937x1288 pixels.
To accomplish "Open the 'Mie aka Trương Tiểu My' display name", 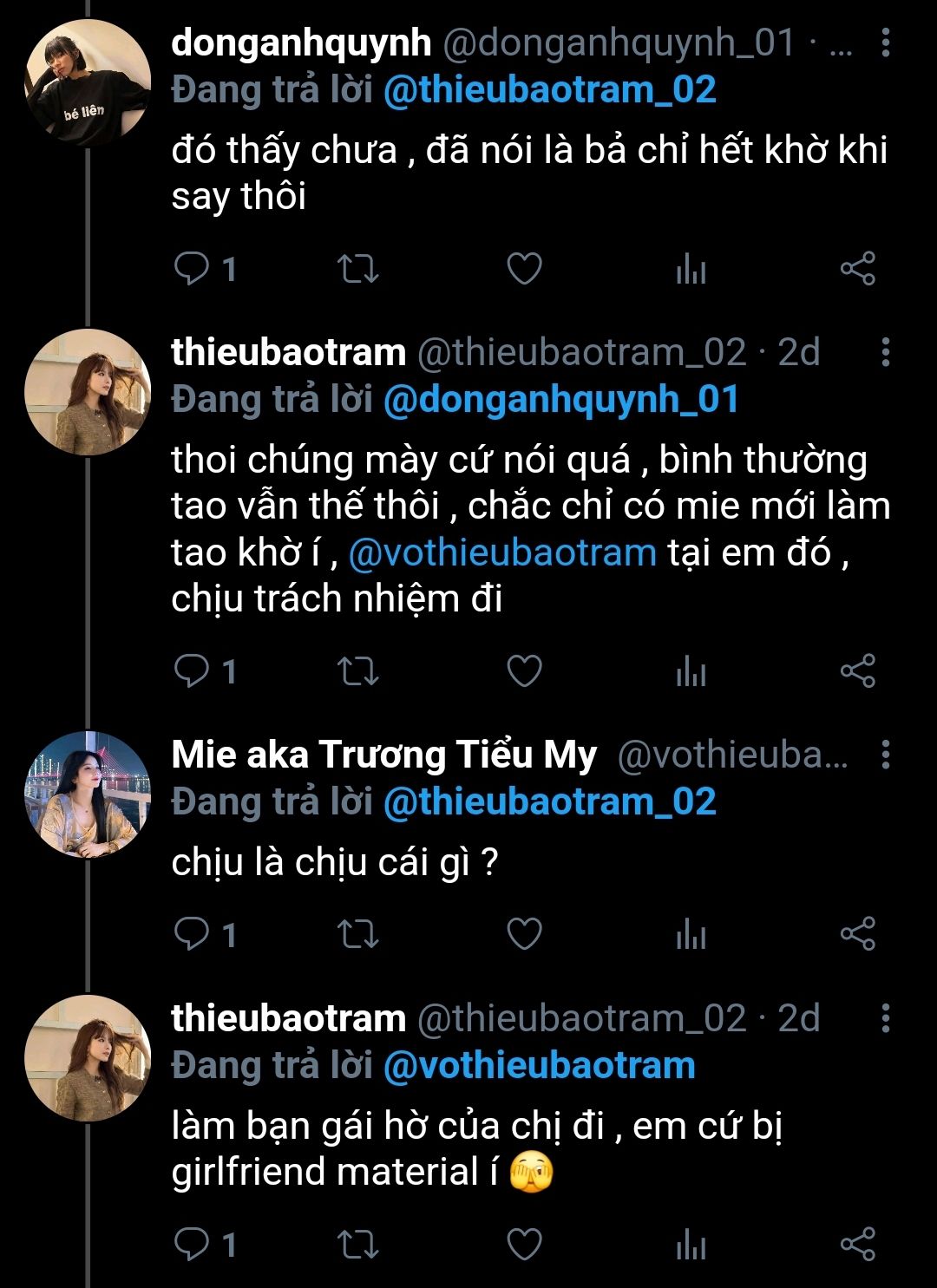I will (x=383, y=755).
